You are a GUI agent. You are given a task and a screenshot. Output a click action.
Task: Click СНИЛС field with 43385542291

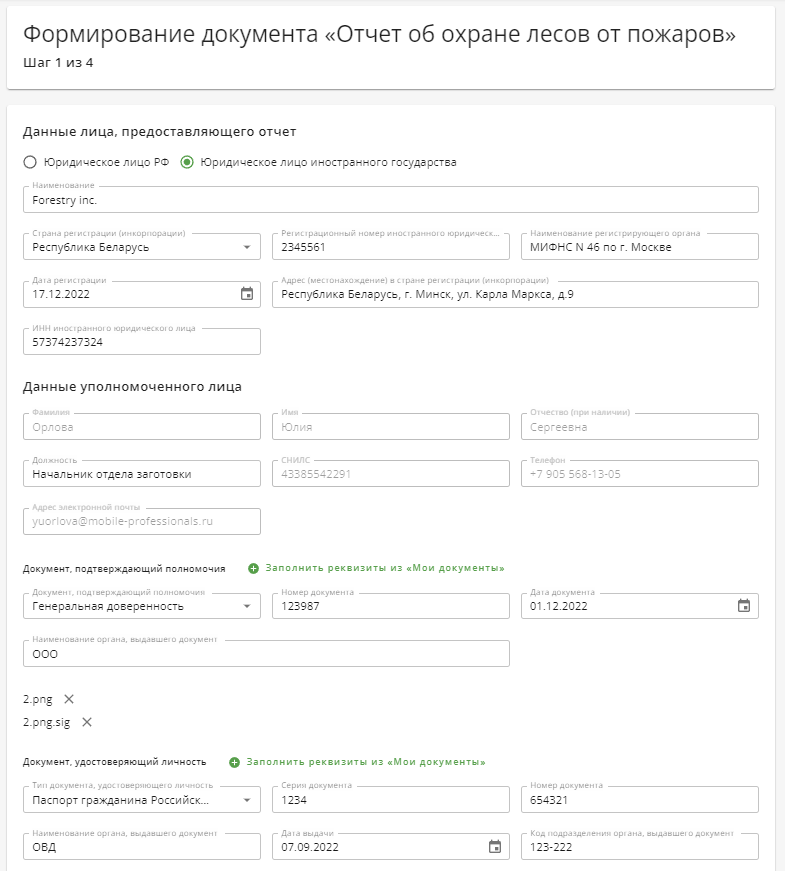tap(391, 474)
